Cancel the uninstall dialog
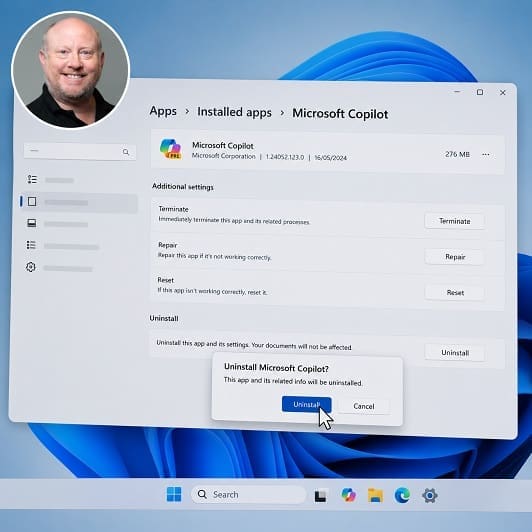The image size is (532, 532). pos(364,406)
